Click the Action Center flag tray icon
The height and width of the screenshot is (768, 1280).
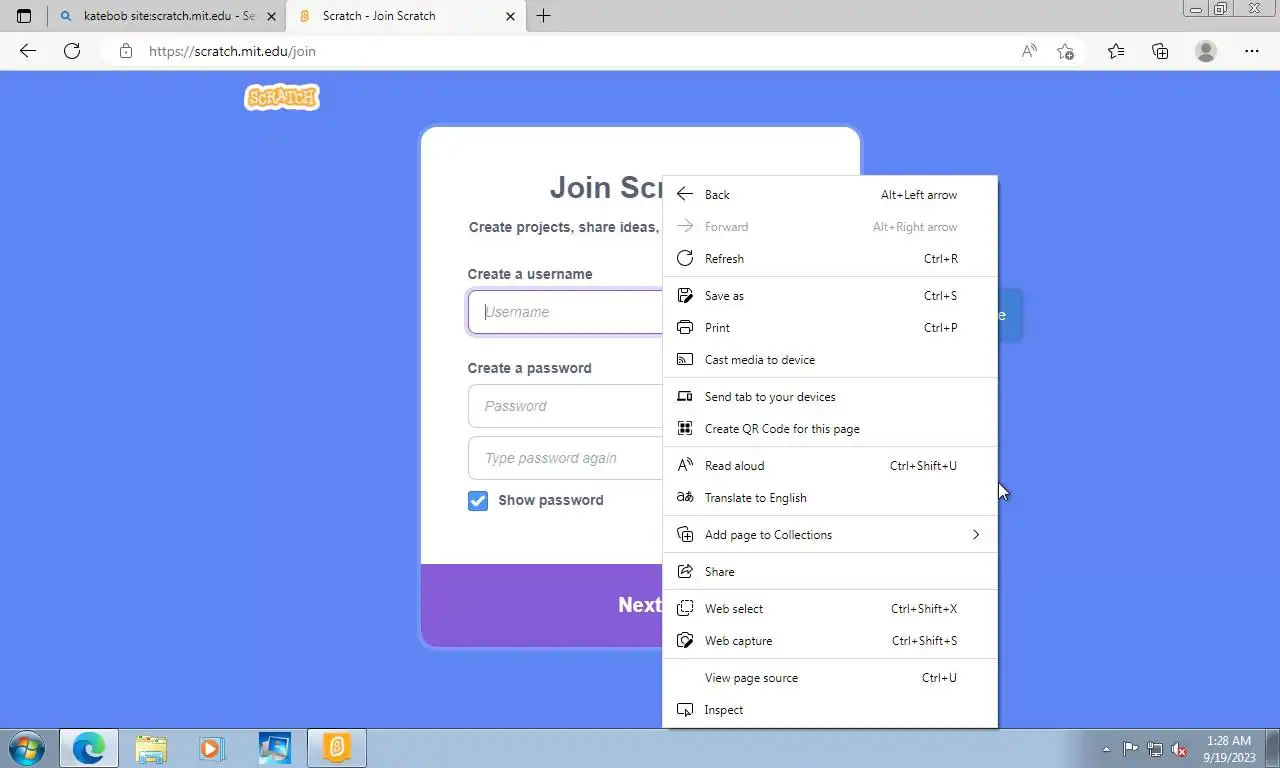pos(1130,749)
